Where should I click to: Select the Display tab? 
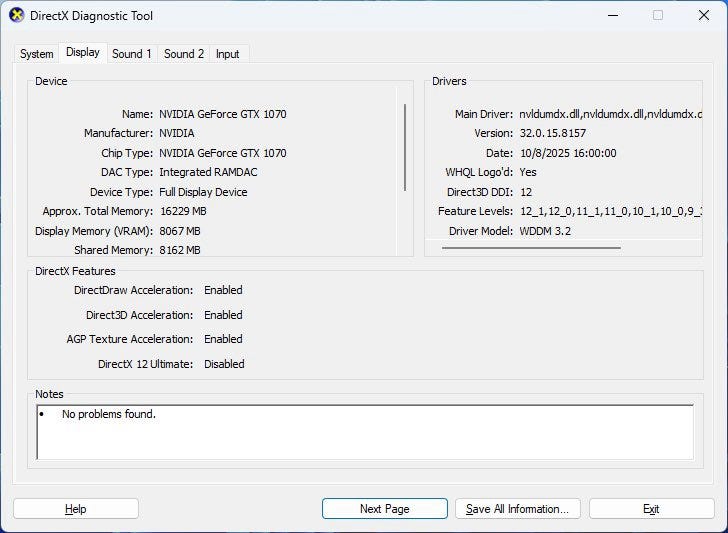(83, 53)
